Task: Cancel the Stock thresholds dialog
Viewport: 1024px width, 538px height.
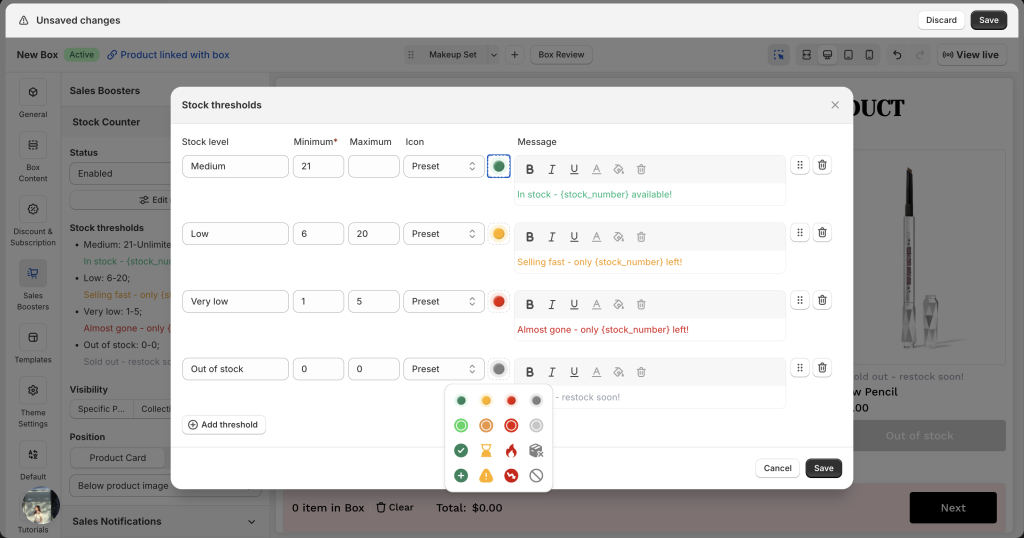Action: click(x=777, y=468)
